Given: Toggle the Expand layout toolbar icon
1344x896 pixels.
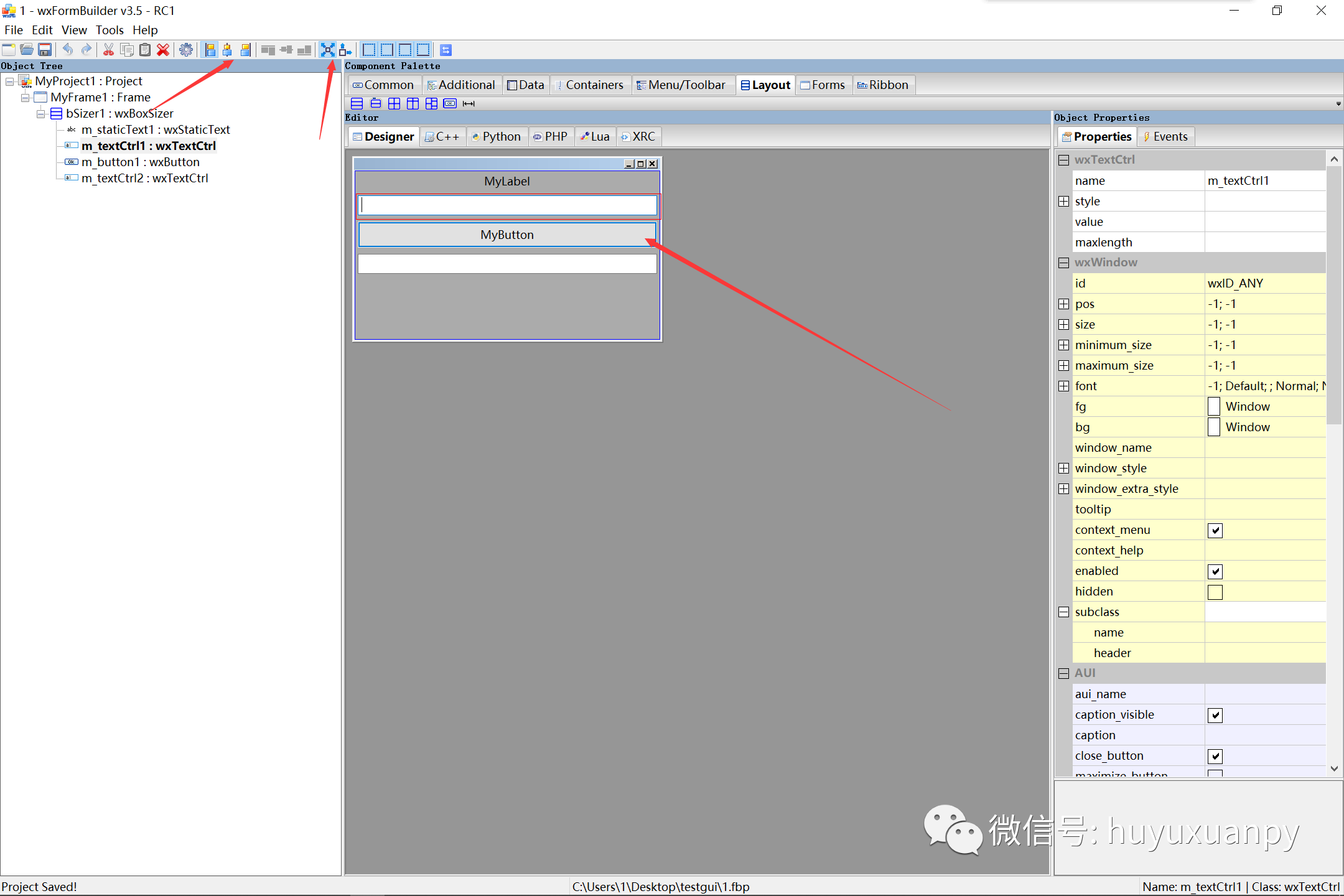Looking at the screenshot, I should (x=327, y=50).
